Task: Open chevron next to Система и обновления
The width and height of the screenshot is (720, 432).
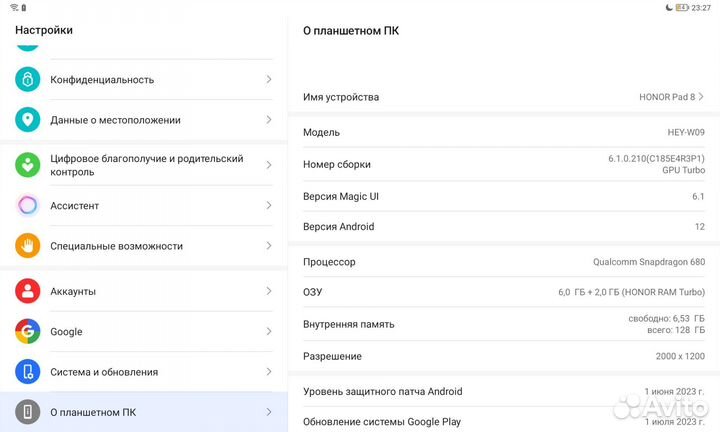Action: (x=269, y=371)
